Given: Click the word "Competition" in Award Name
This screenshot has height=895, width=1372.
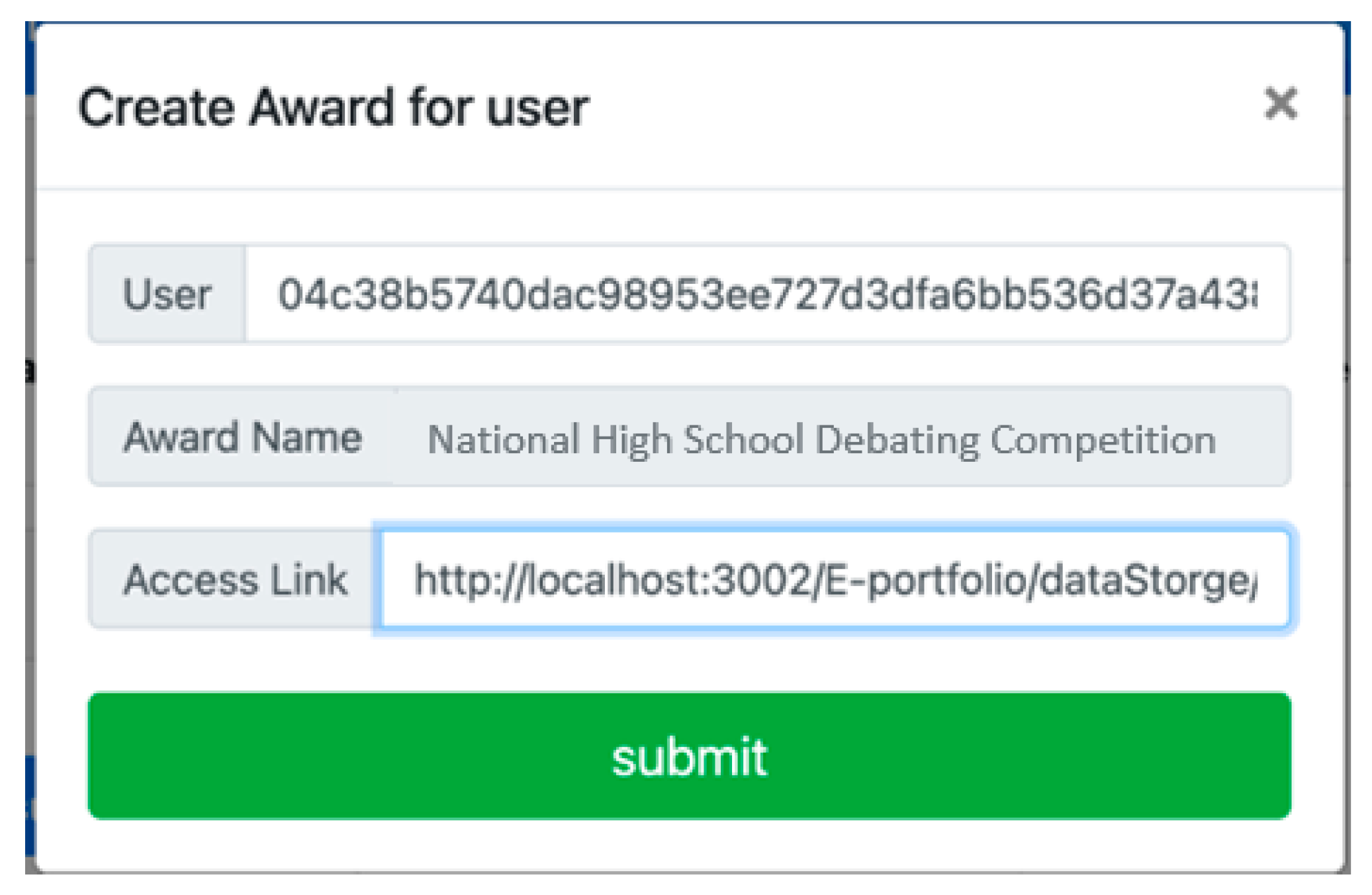Looking at the screenshot, I should pos(1103,439).
